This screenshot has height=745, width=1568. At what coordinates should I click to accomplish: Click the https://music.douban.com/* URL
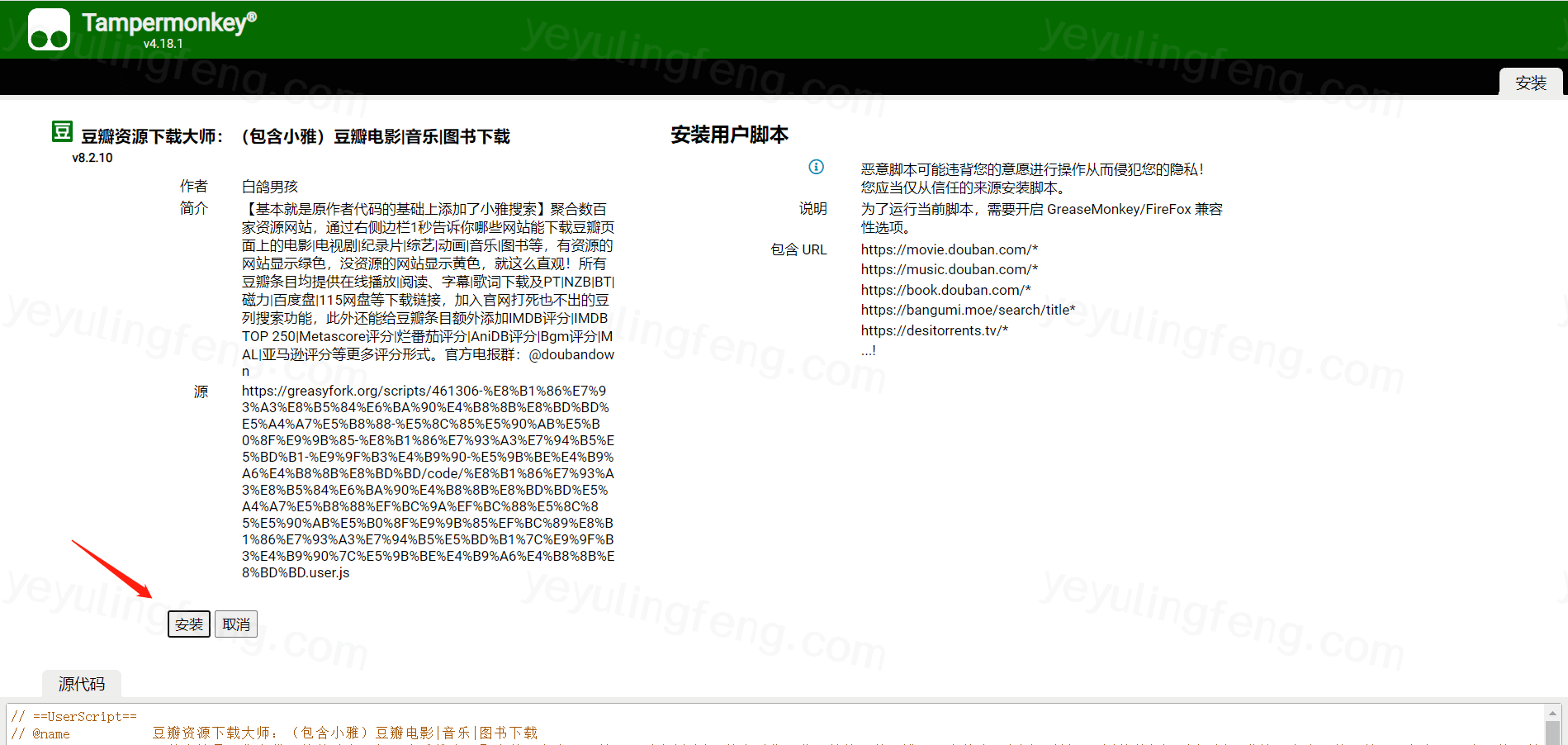(x=950, y=269)
